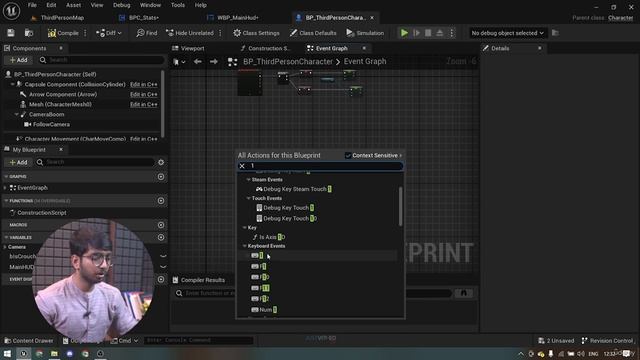This screenshot has height=360, width=640.
Task: Open the debug object selector dropdown
Action: pos(507,33)
